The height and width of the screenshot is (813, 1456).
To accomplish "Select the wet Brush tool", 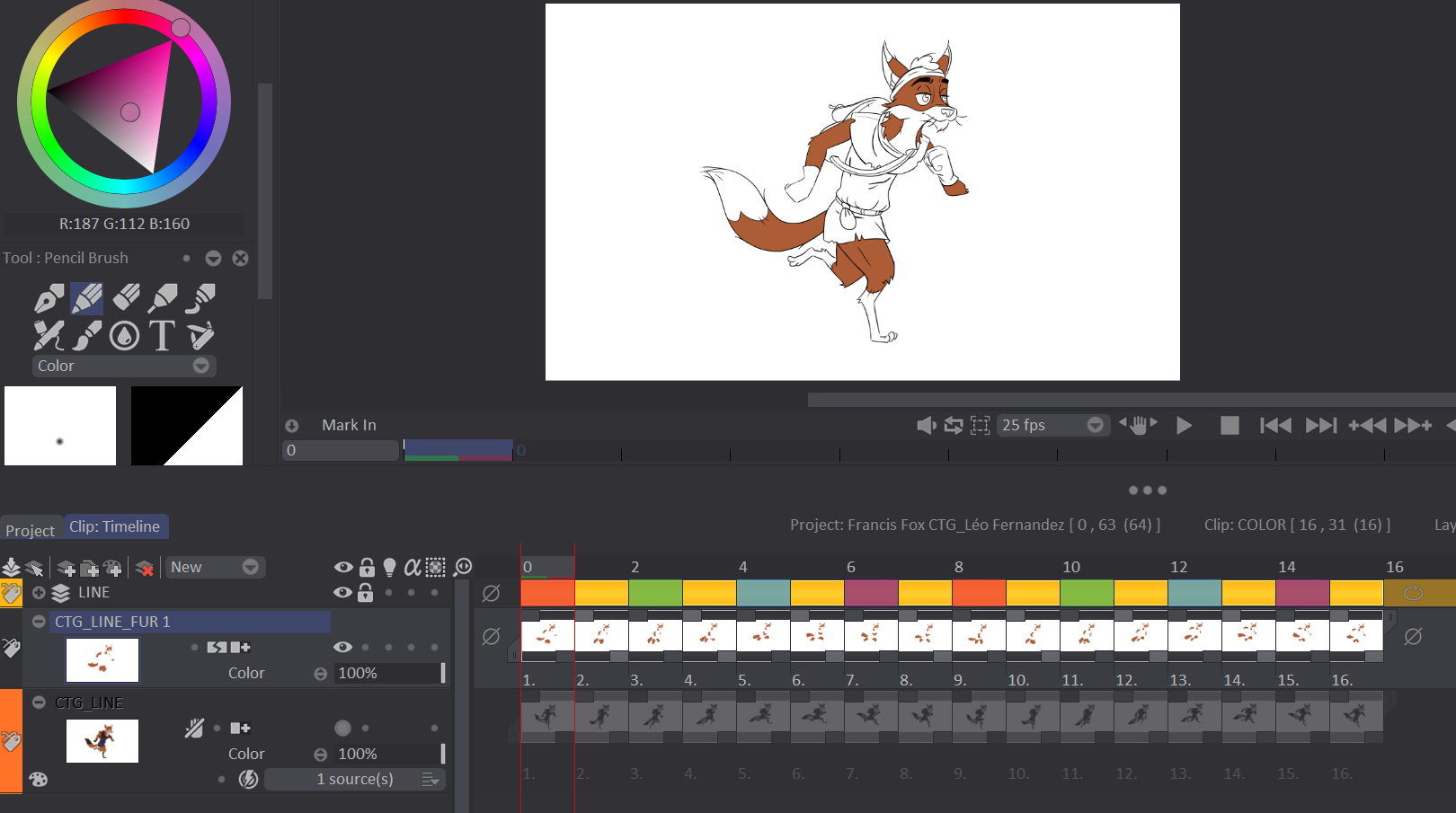I will pyautogui.click(x=86, y=334).
